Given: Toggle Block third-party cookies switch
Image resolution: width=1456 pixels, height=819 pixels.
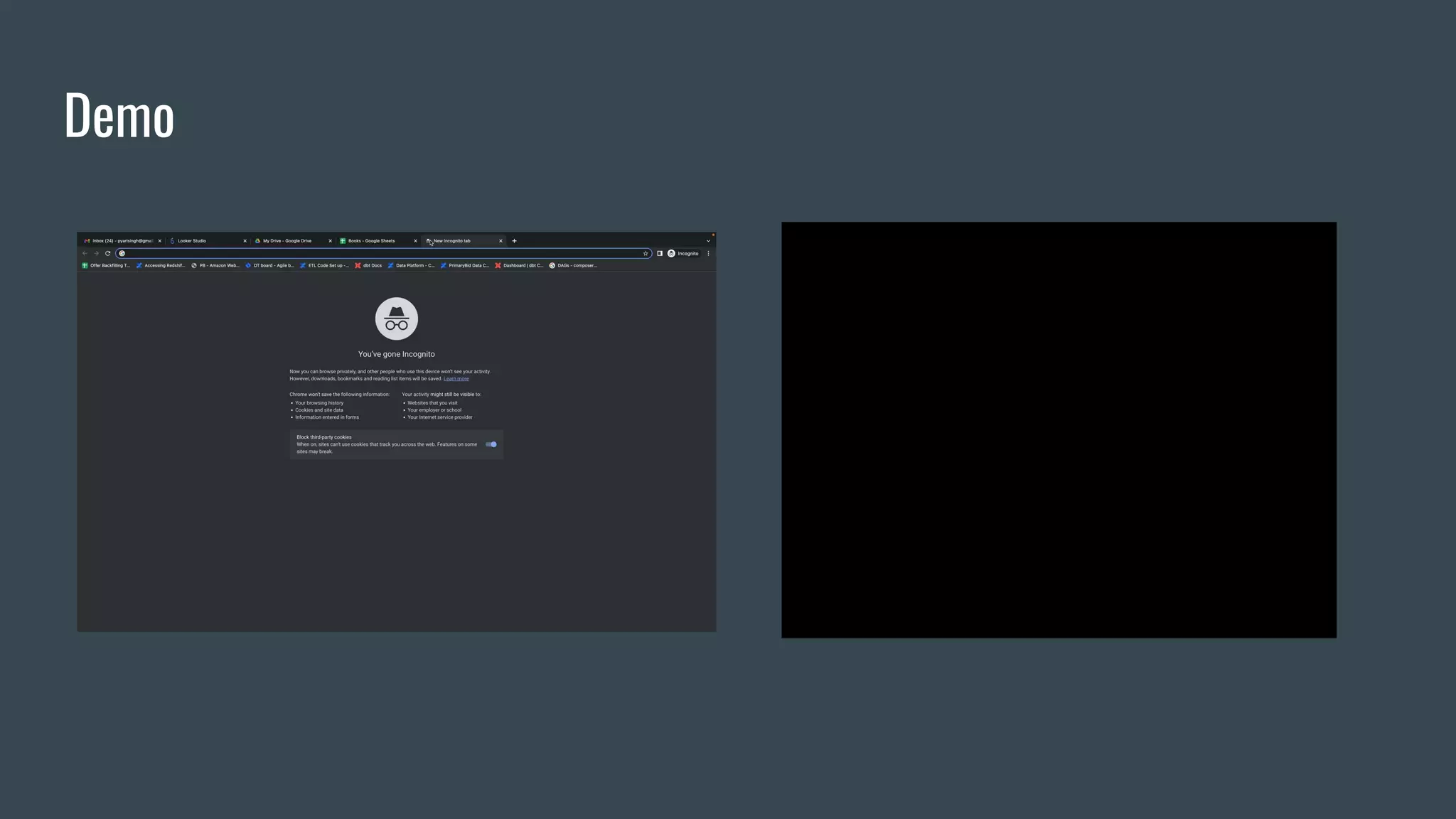Looking at the screenshot, I should pyautogui.click(x=491, y=444).
